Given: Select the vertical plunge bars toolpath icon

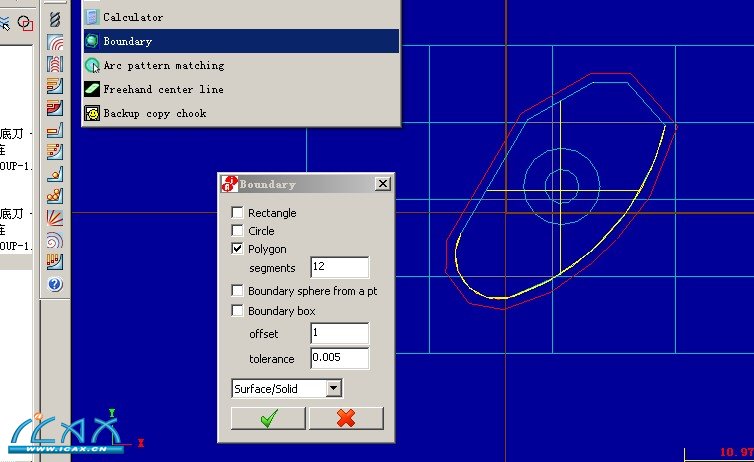Looking at the screenshot, I should point(55,262).
